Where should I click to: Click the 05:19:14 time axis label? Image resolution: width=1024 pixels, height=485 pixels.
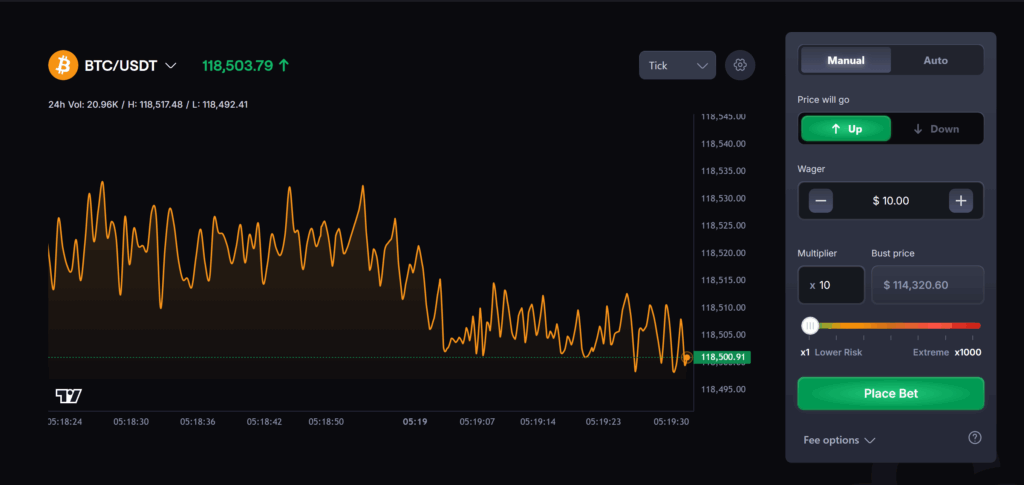[x=538, y=422]
